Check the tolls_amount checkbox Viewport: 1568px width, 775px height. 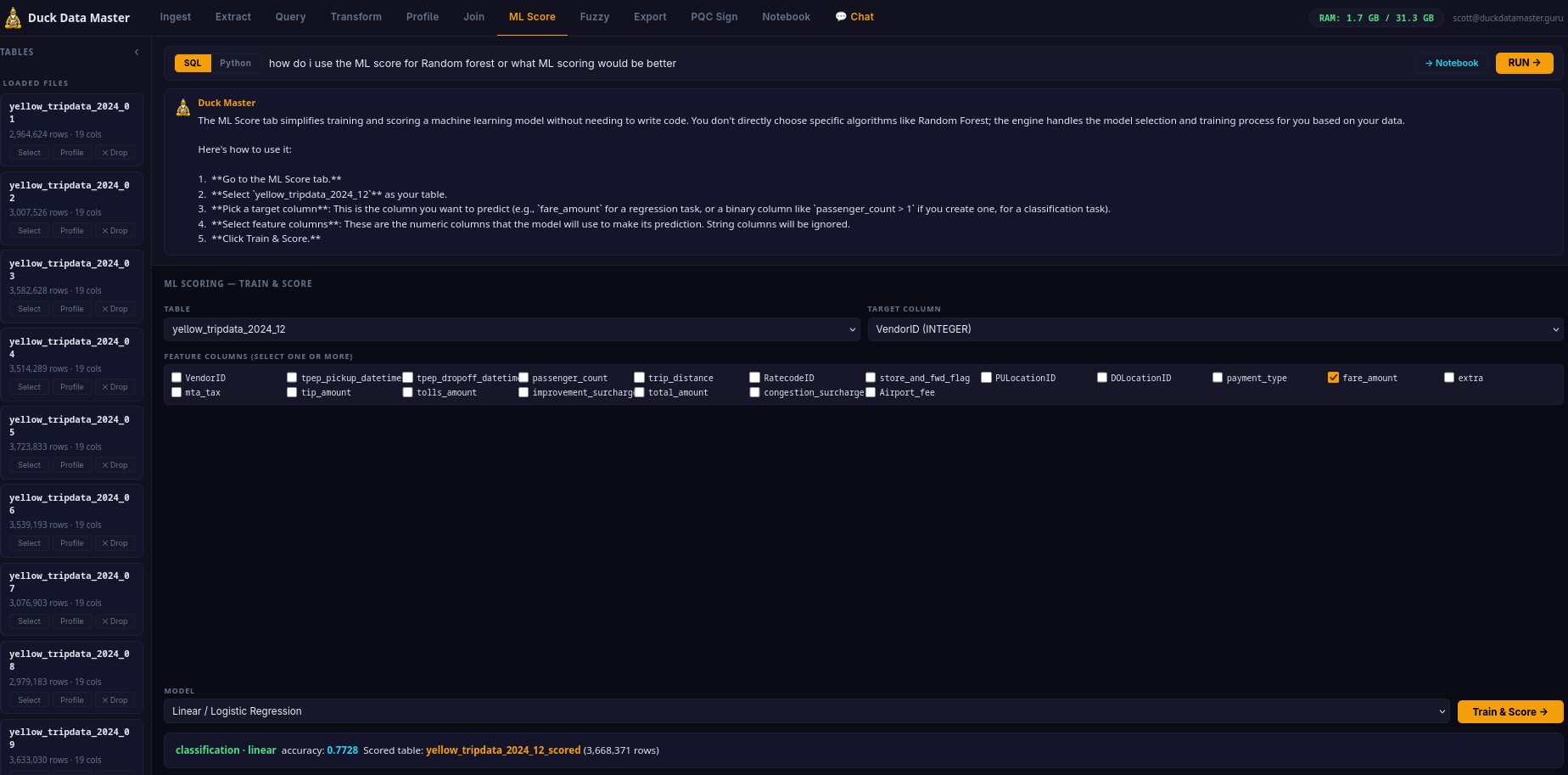(x=408, y=392)
